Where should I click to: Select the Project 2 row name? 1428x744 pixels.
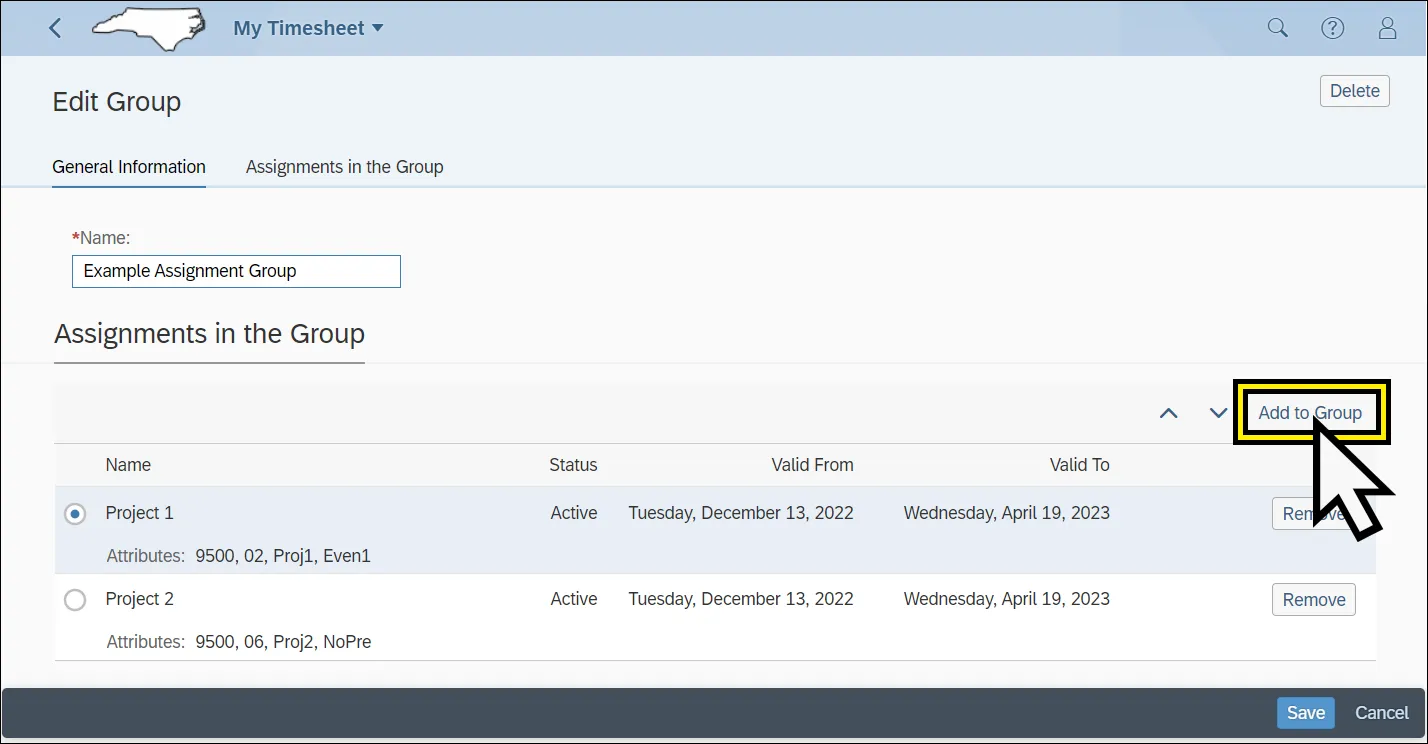[x=139, y=599]
